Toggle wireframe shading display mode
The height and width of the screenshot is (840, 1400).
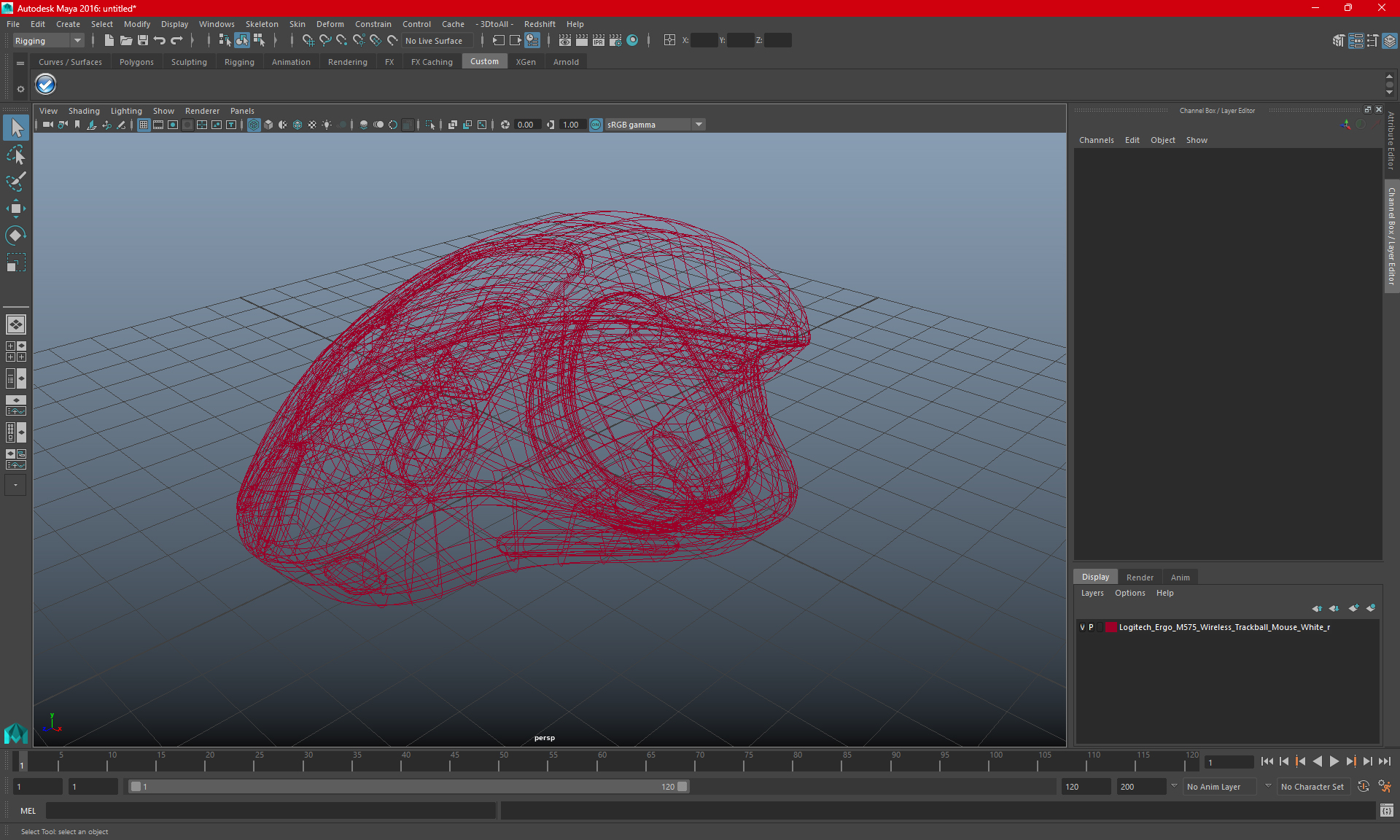pyautogui.click(x=254, y=124)
